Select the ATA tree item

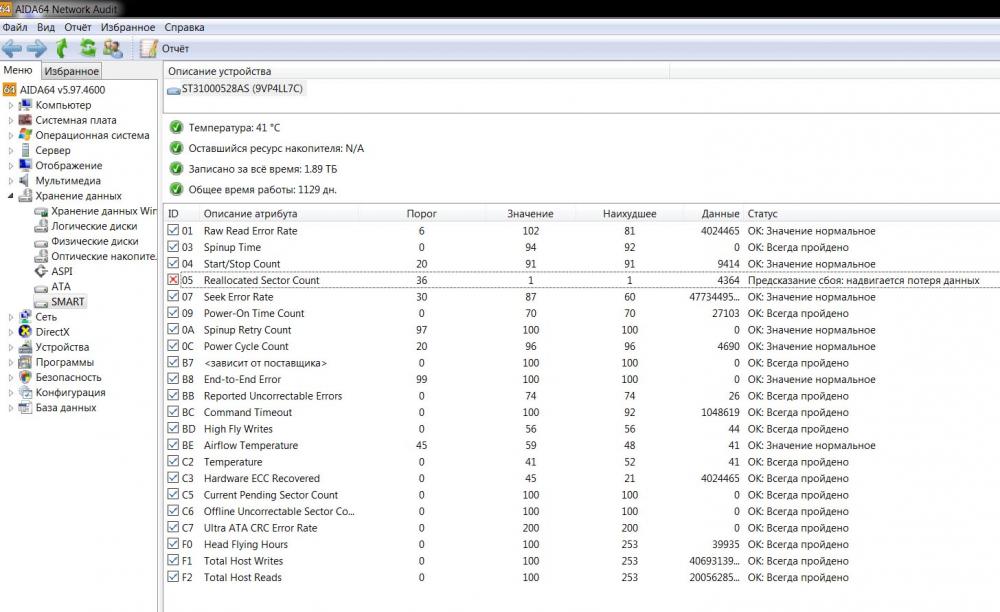(61, 286)
